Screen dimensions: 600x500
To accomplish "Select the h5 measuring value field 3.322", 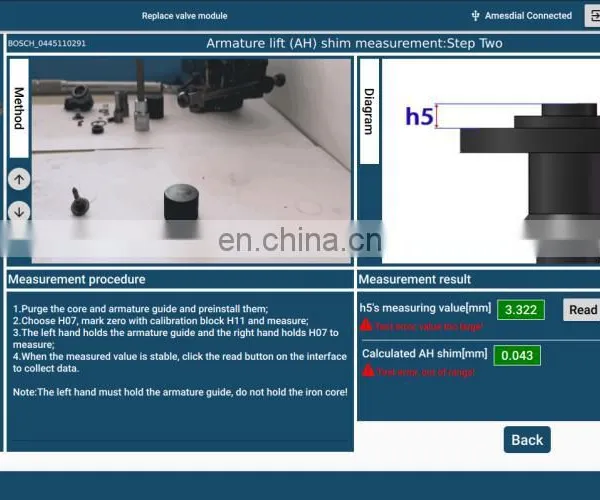I will 521,309.
